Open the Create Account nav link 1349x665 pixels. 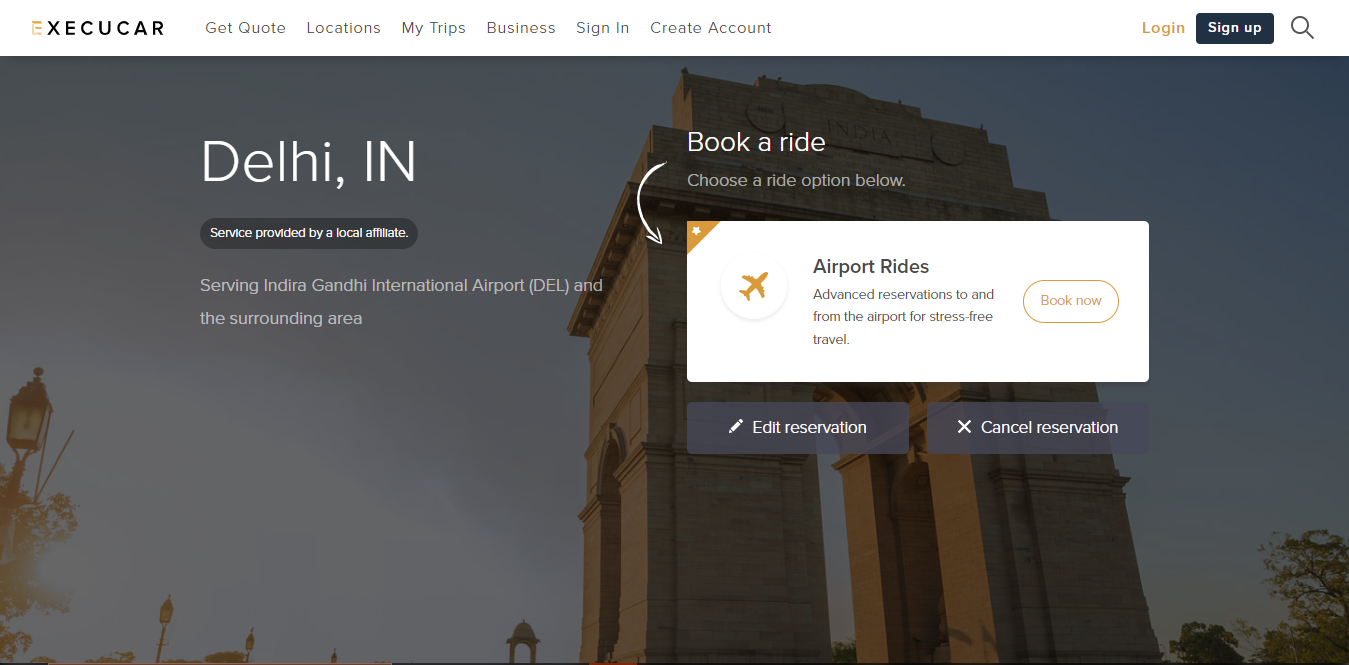click(710, 28)
